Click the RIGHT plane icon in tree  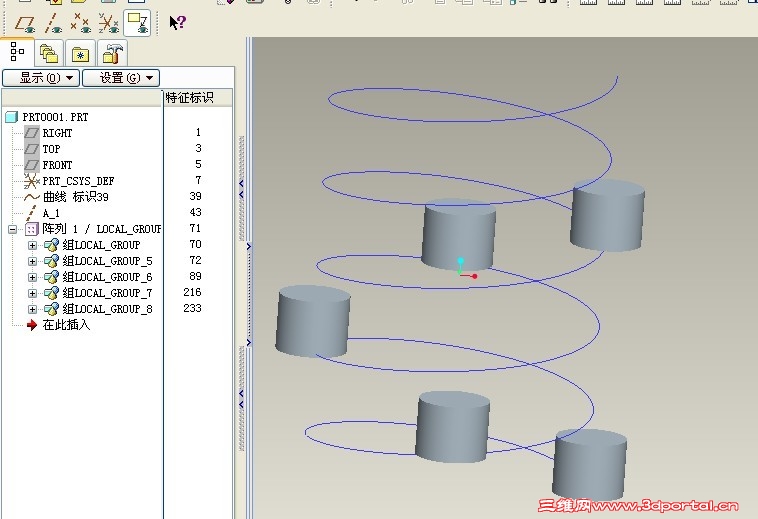(32, 133)
